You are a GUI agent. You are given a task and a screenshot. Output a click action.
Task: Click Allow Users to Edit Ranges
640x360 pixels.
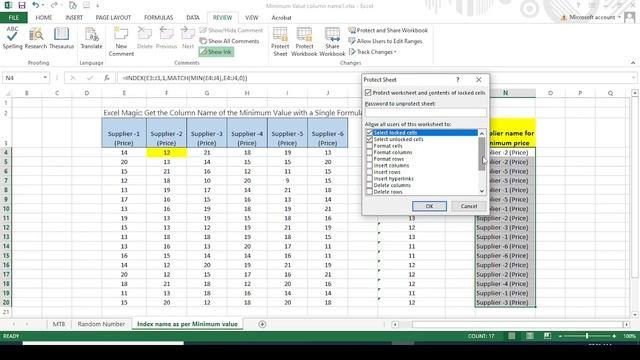pos(385,41)
